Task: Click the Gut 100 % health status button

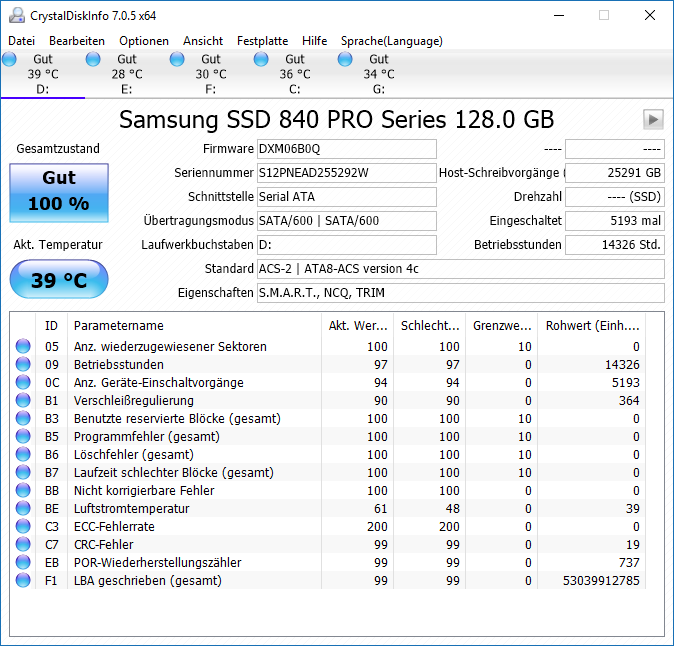Action: click(59, 193)
